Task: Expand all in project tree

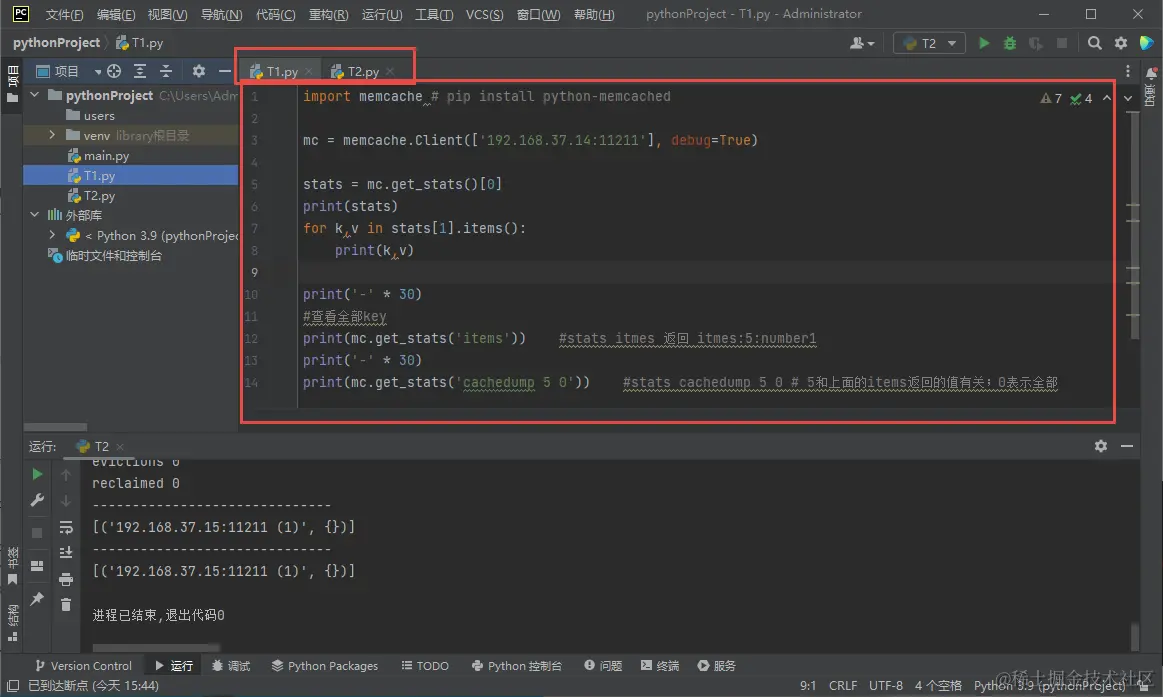Action: (139, 71)
